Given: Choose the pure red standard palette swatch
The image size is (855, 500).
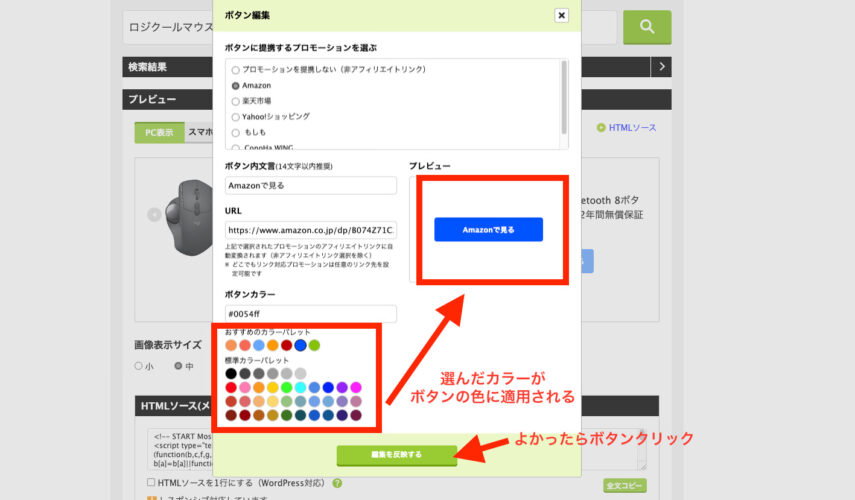Looking at the screenshot, I should (x=231, y=387).
